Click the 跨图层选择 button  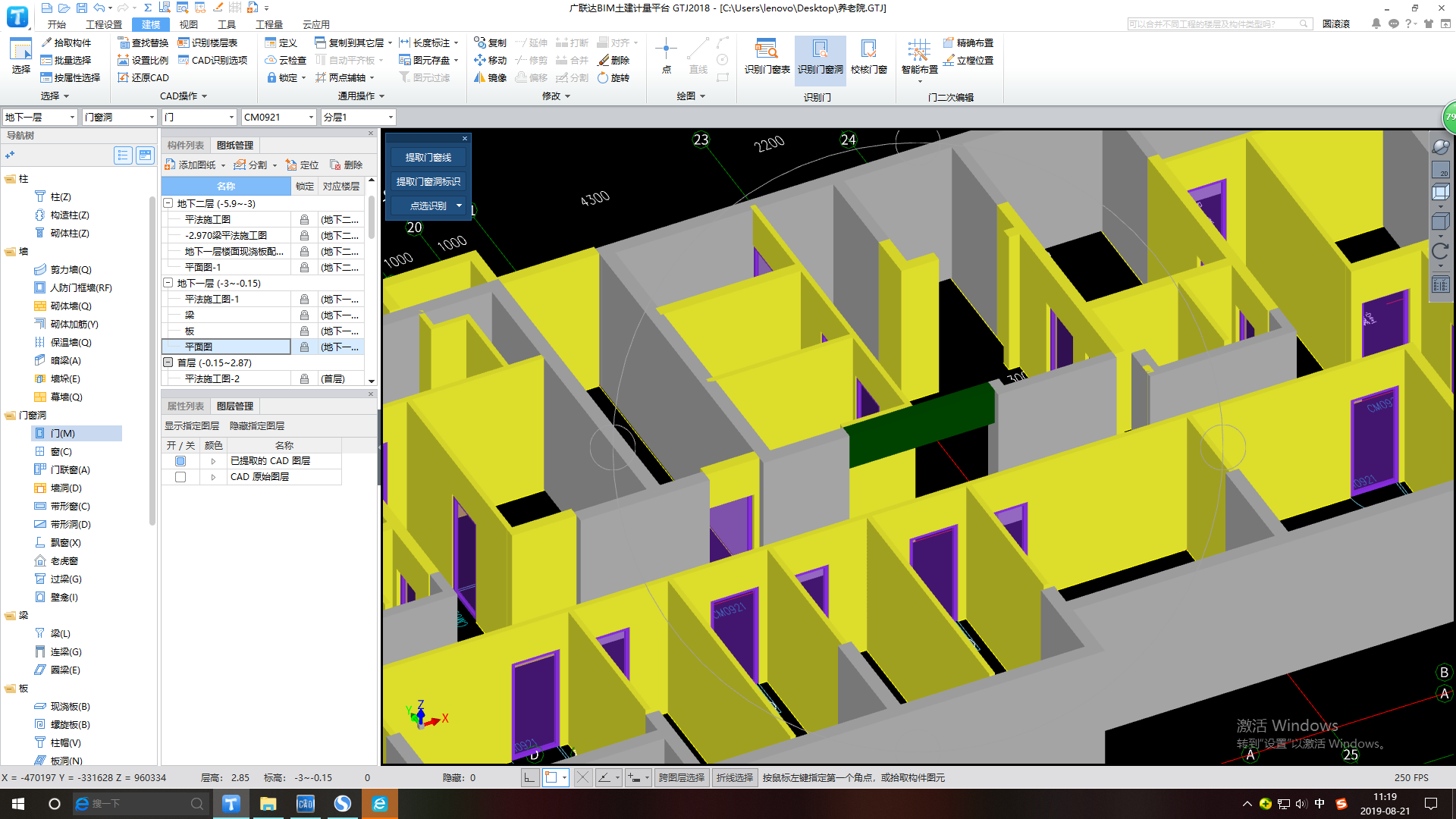[682, 777]
